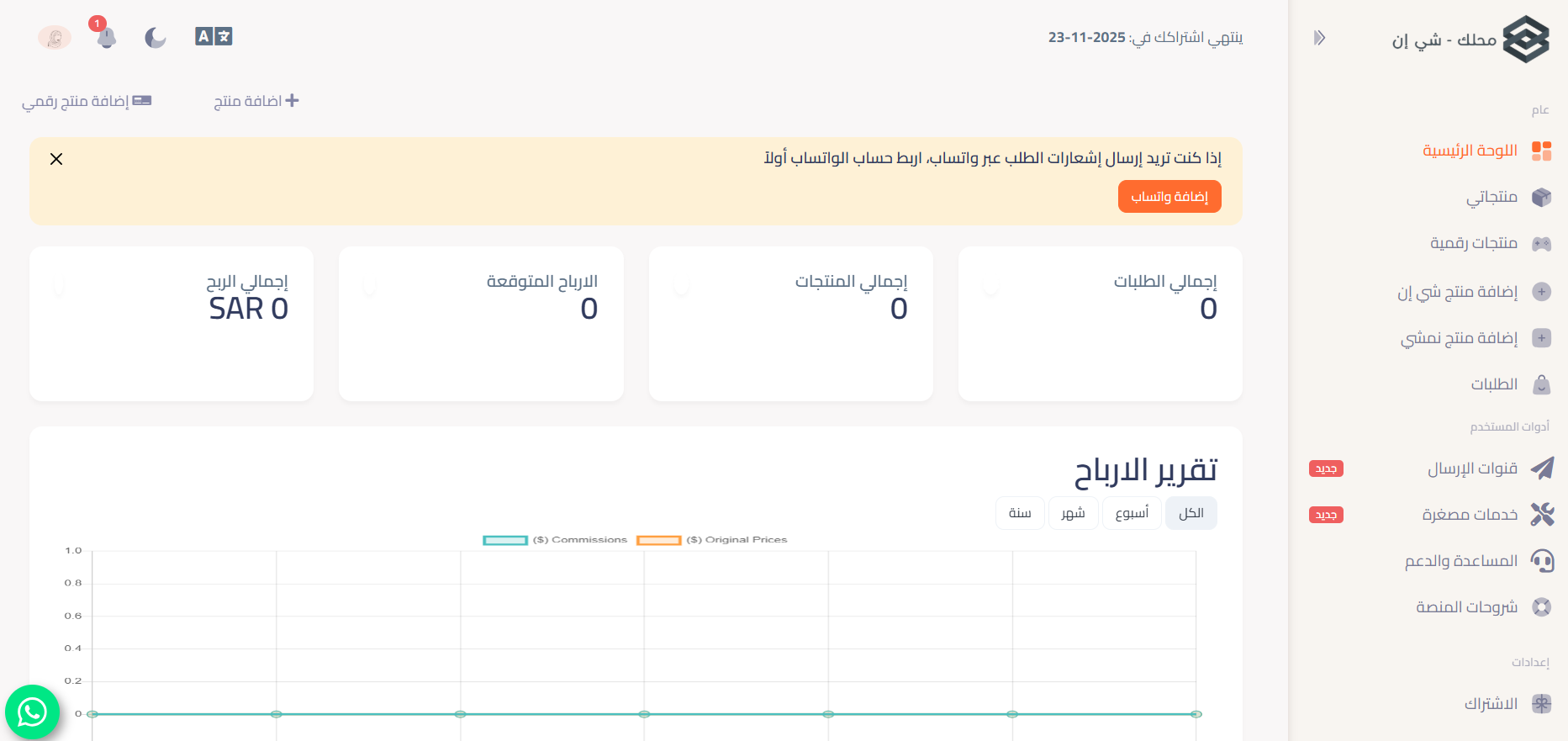Toggle dark mode with moon icon

pyautogui.click(x=156, y=38)
